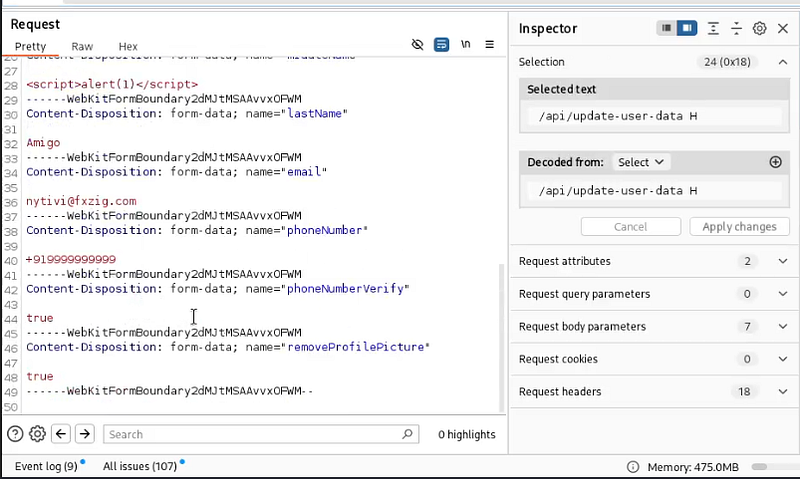Collapse the Selection section chevron
Screen dimensions: 800x479
tap(783, 62)
